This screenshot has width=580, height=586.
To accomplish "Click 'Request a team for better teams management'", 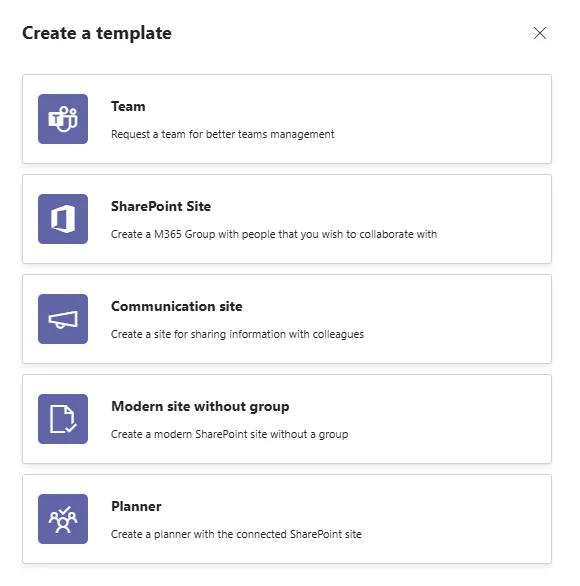I will [x=223, y=134].
